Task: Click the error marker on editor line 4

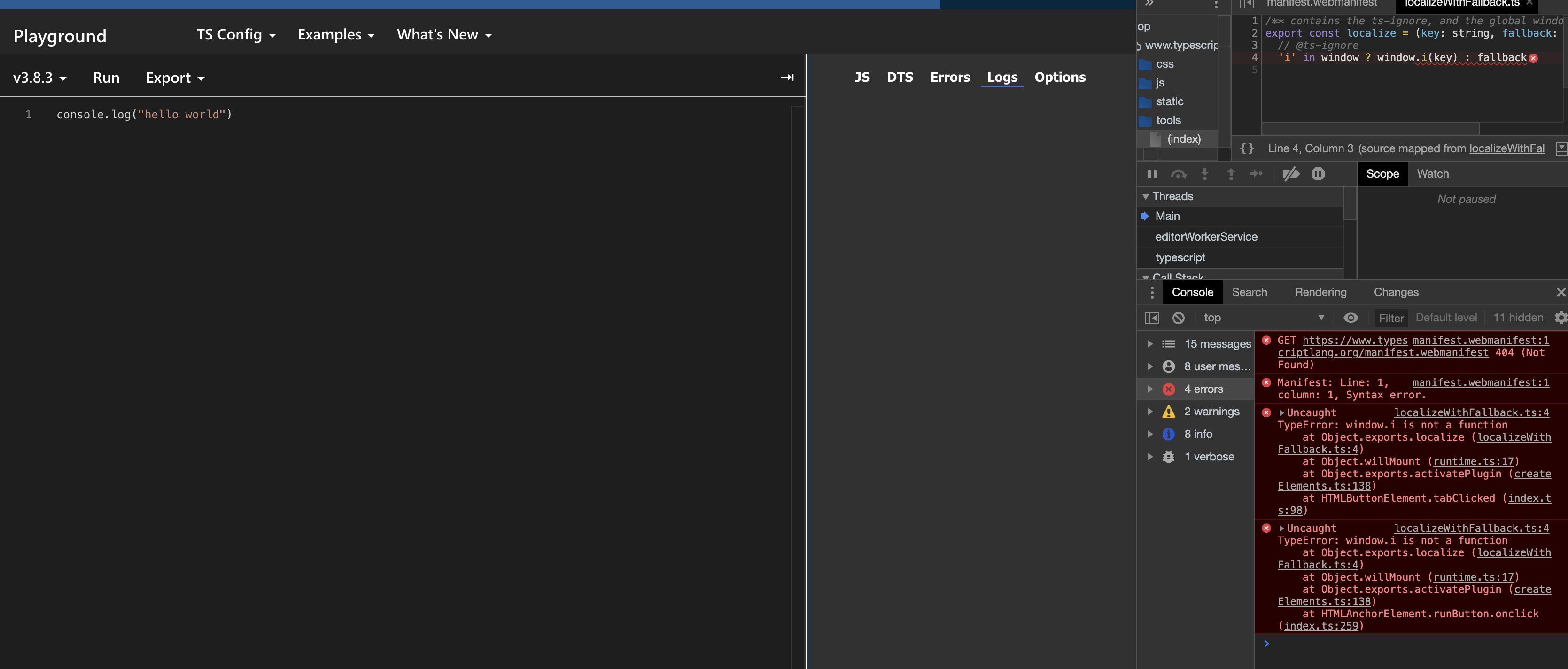Action: pos(1533,58)
